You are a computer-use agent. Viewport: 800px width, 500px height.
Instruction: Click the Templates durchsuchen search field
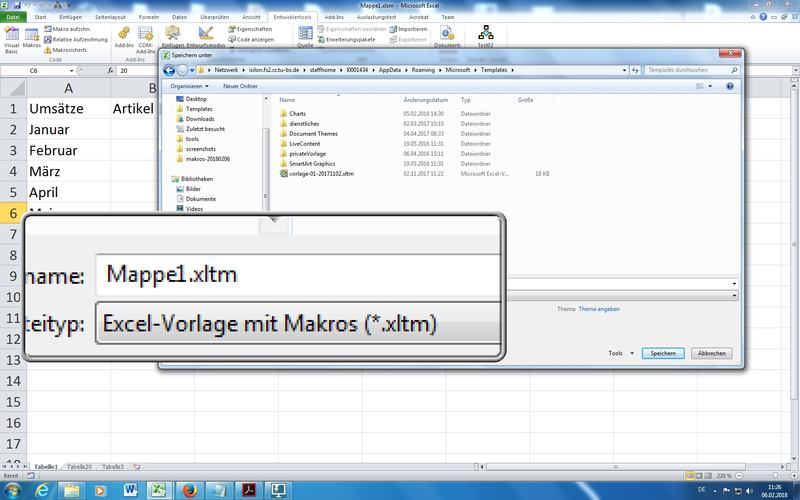691,70
